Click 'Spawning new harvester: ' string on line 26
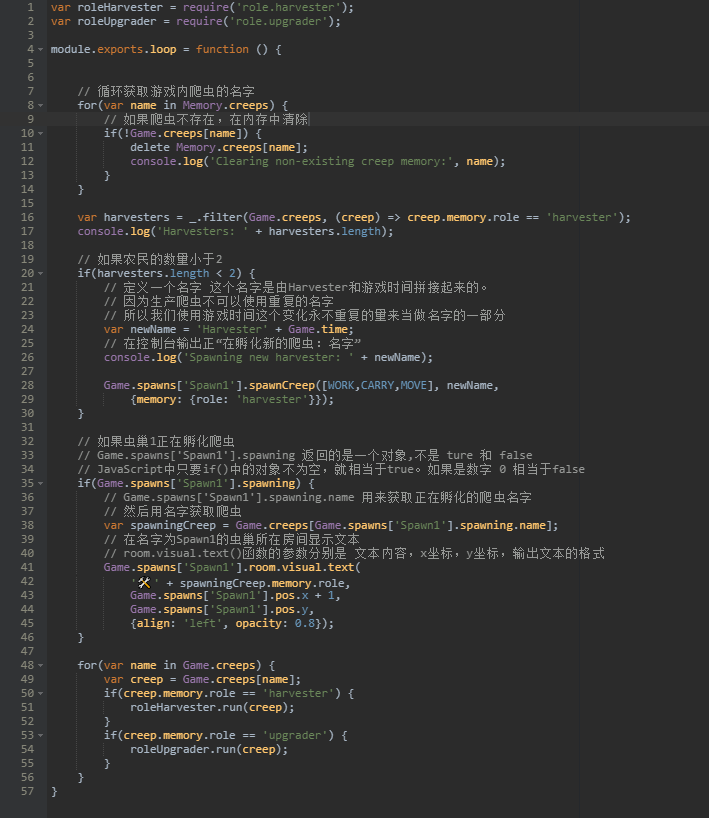Screen dimensions: 709x818 click(x=268, y=357)
